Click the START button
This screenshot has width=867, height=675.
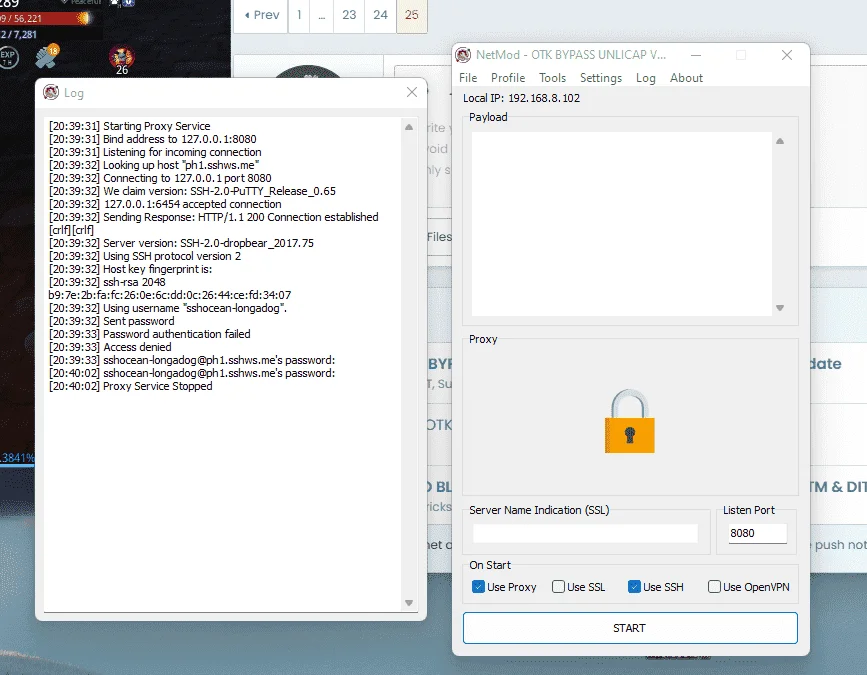[630, 628]
